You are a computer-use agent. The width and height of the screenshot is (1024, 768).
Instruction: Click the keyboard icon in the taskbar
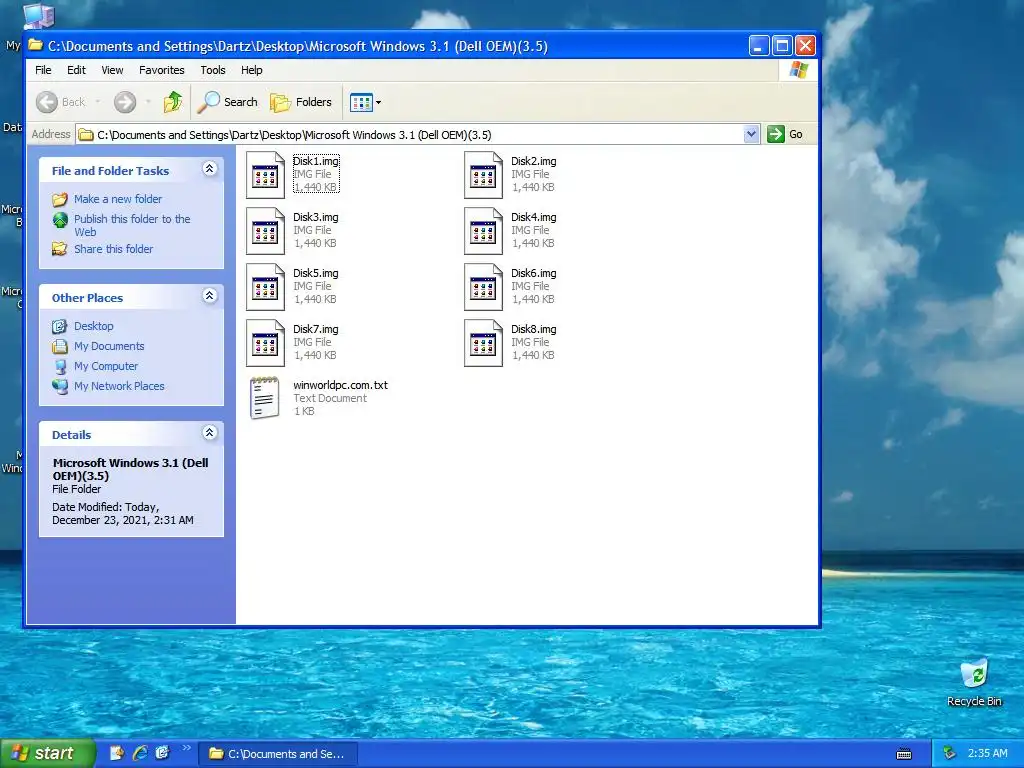point(904,754)
